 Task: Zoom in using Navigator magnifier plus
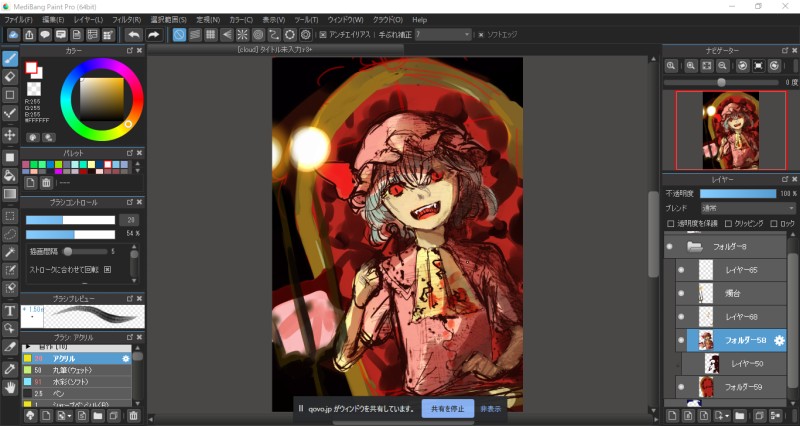(691, 66)
